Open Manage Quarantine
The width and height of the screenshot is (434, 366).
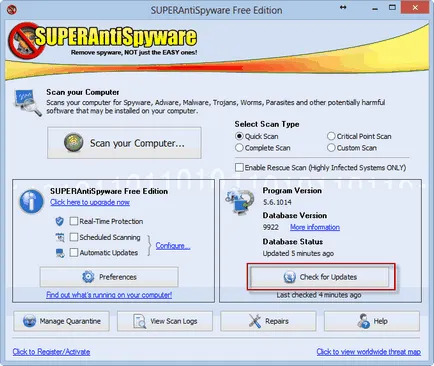tap(61, 321)
